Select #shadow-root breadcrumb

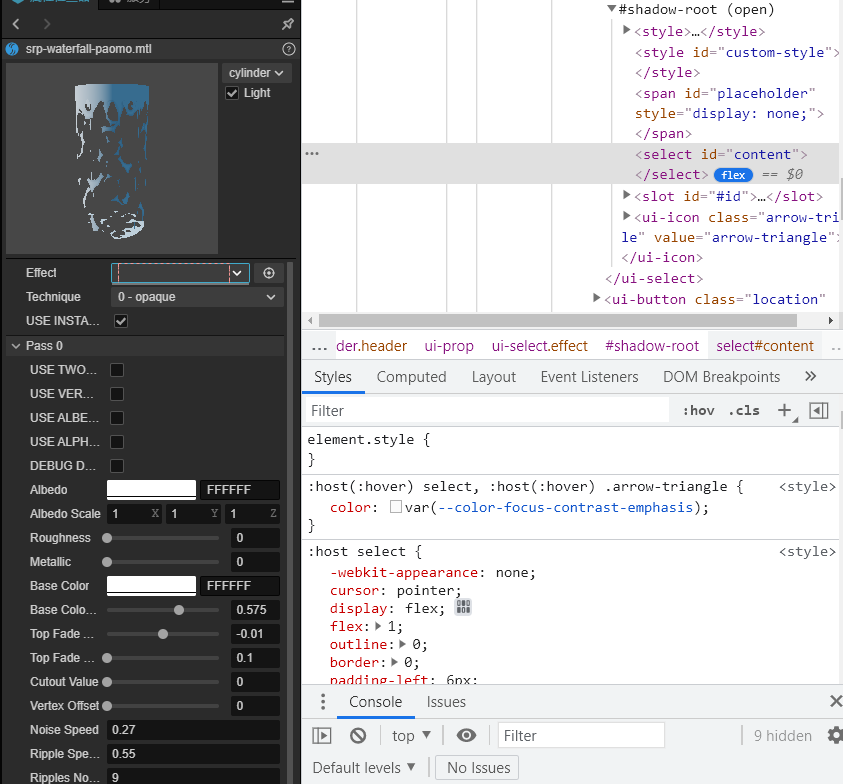(x=652, y=346)
